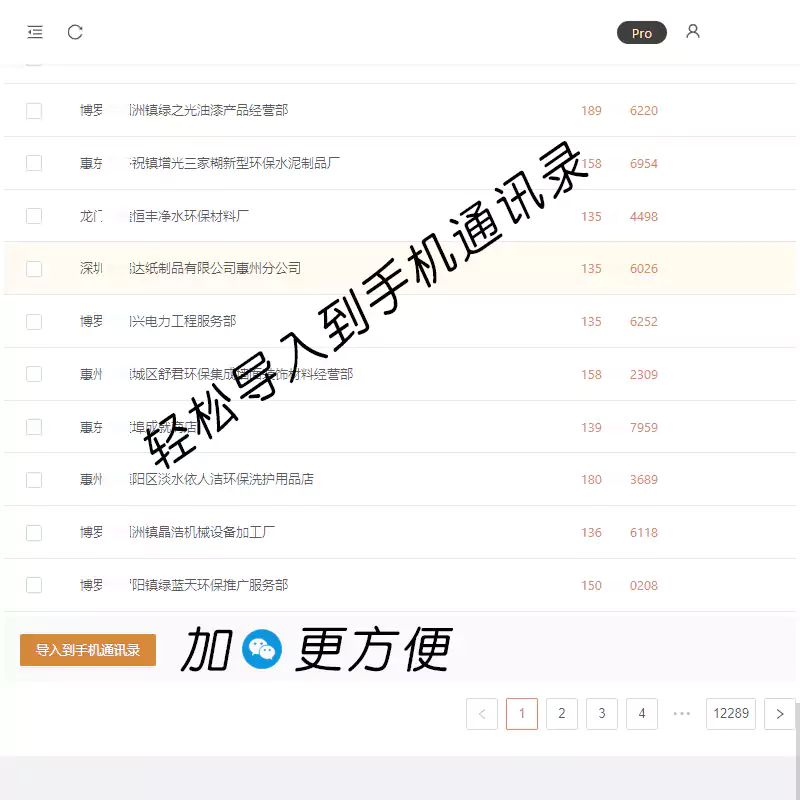The height and width of the screenshot is (800, 800).
Task: Click the pagination ellipsis to jump pages
Action: pos(682,713)
